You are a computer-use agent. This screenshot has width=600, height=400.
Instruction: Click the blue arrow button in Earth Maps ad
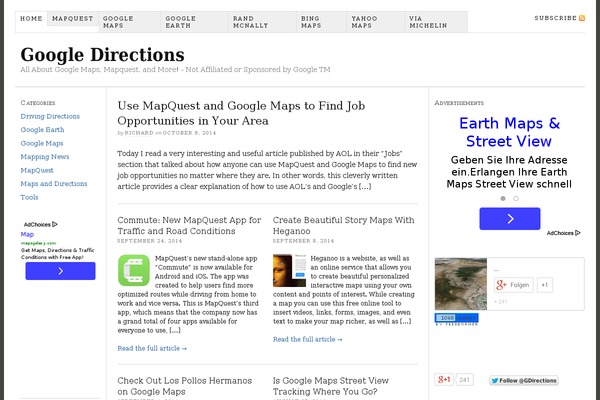[x=510, y=218]
